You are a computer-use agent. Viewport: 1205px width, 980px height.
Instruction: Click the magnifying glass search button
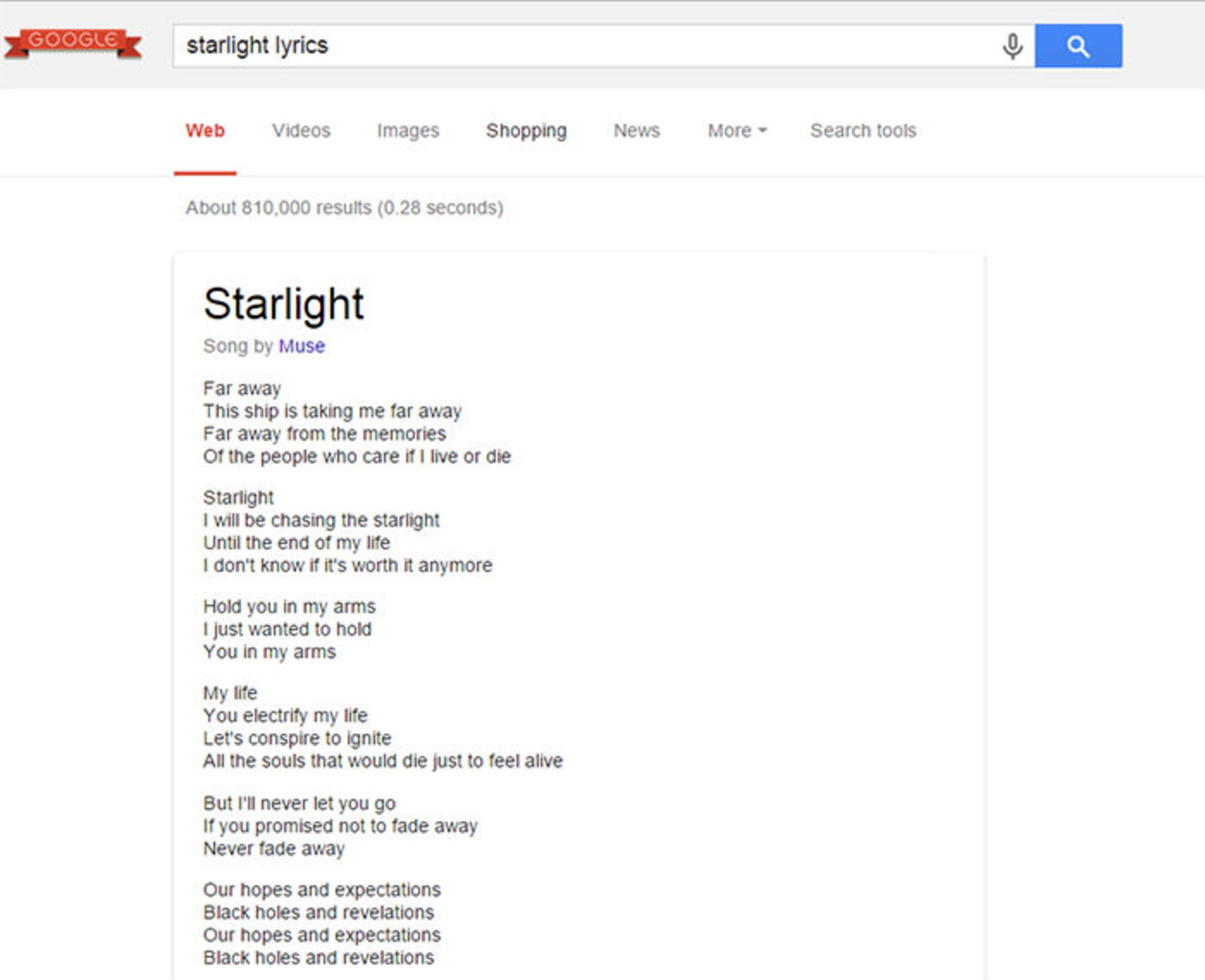pos(1078,45)
